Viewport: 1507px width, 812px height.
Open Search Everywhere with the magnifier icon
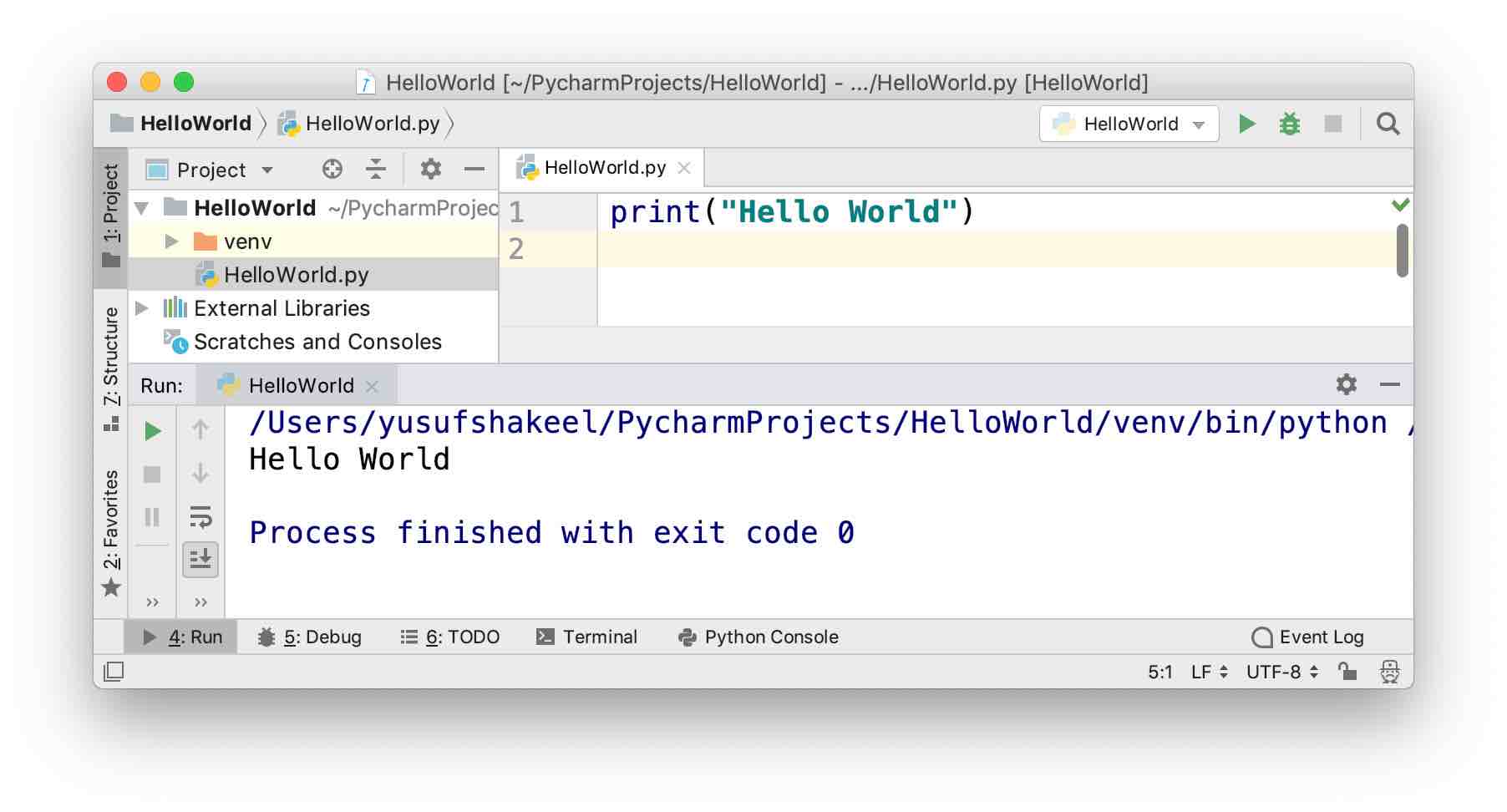click(1388, 123)
